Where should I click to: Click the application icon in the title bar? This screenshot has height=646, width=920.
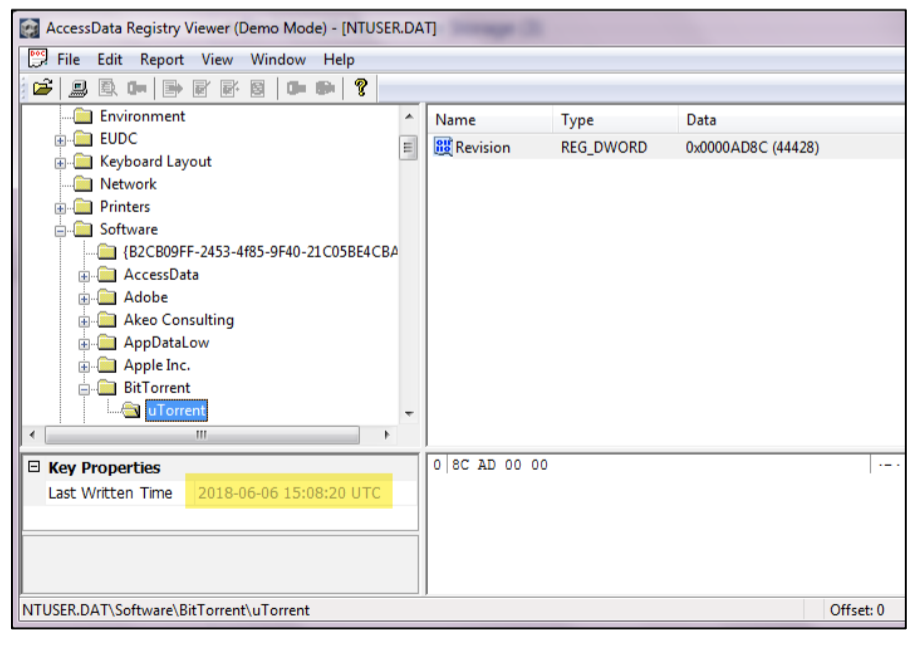point(29,28)
